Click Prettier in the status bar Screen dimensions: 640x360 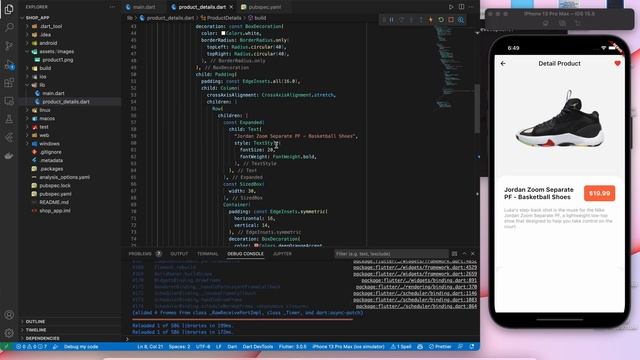[440, 347]
